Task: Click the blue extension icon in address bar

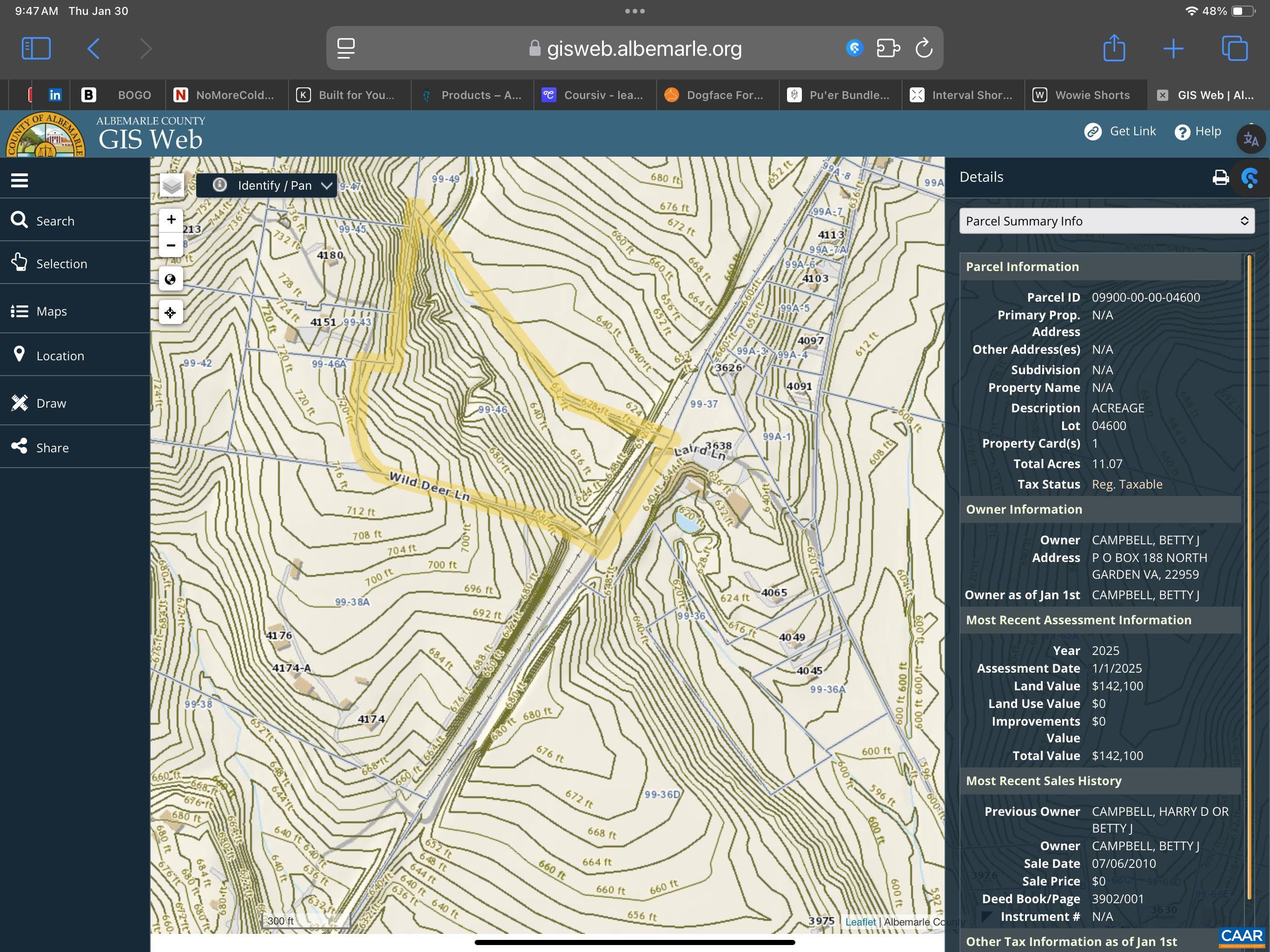Action: 854,48
